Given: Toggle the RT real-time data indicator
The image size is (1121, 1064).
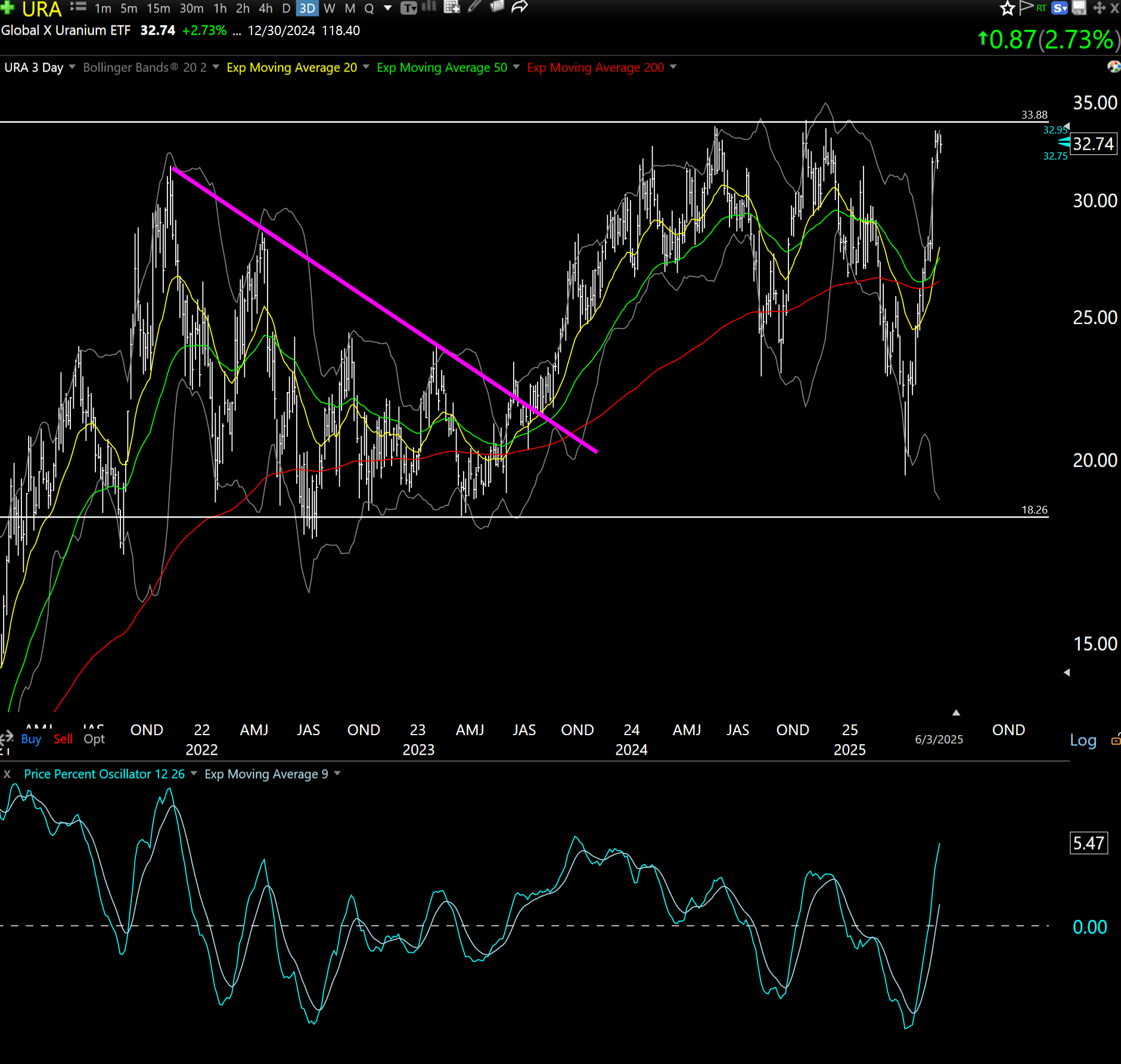Looking at the screenshot, I should (1041, 8).
